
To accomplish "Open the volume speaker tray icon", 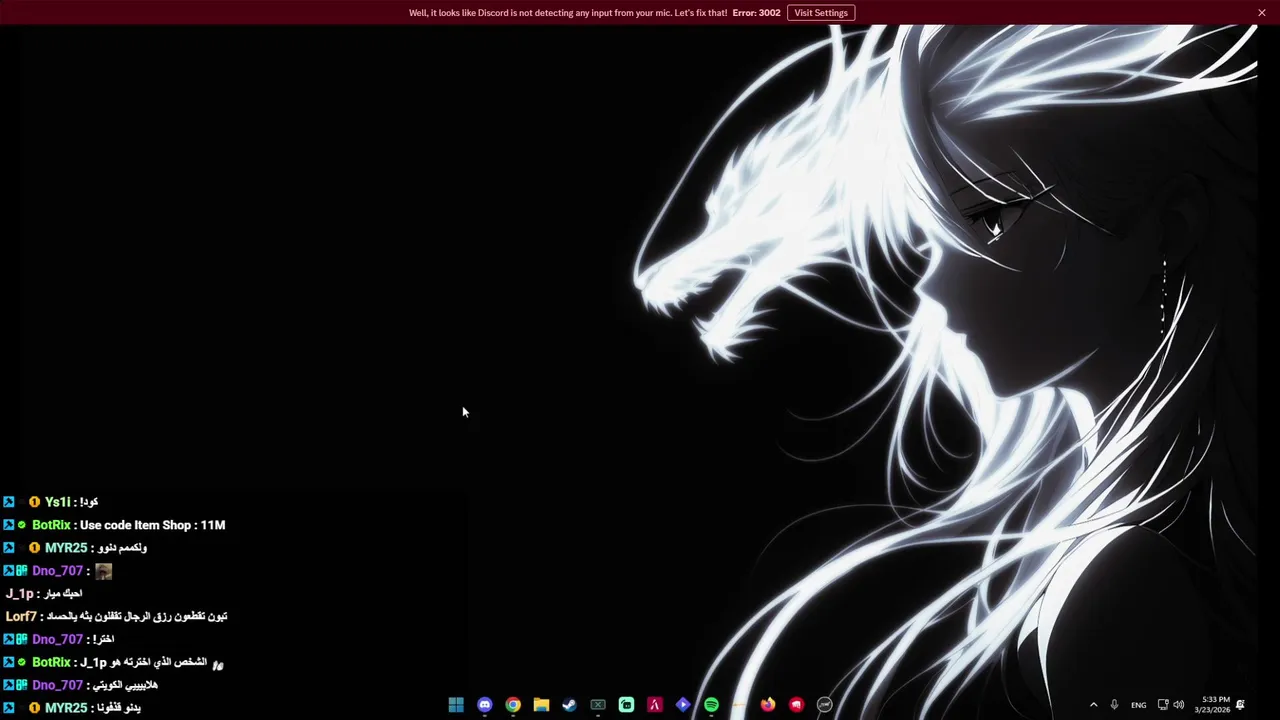I will [x=1179, y=705].
